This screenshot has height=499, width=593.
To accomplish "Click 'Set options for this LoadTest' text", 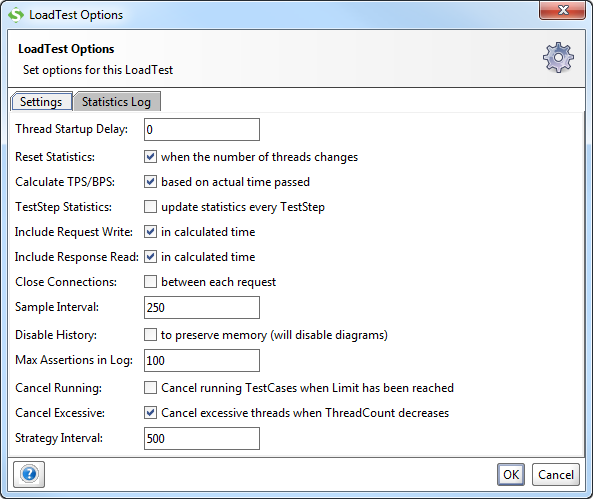I will point(98,70).
